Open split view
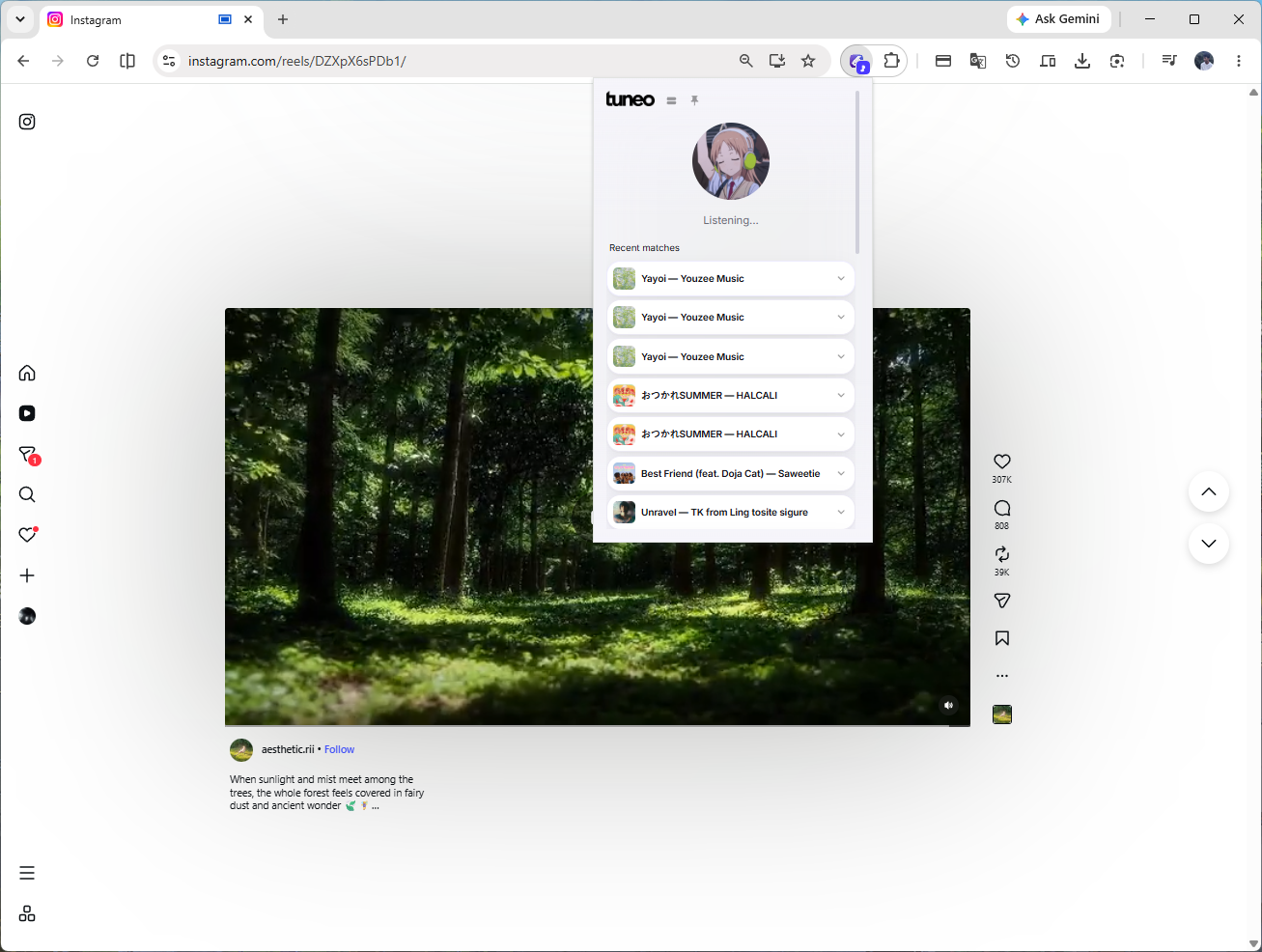 click(x=127, y=61)
